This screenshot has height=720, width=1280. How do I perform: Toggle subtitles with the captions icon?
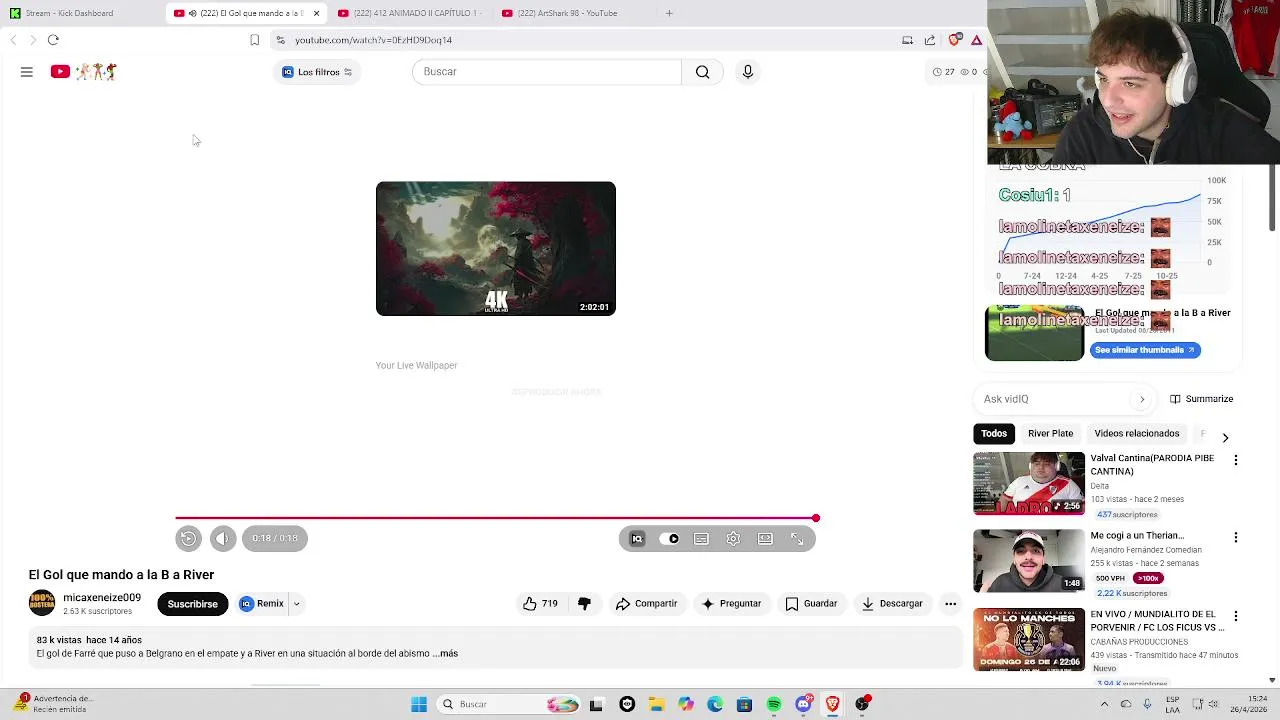701,538
